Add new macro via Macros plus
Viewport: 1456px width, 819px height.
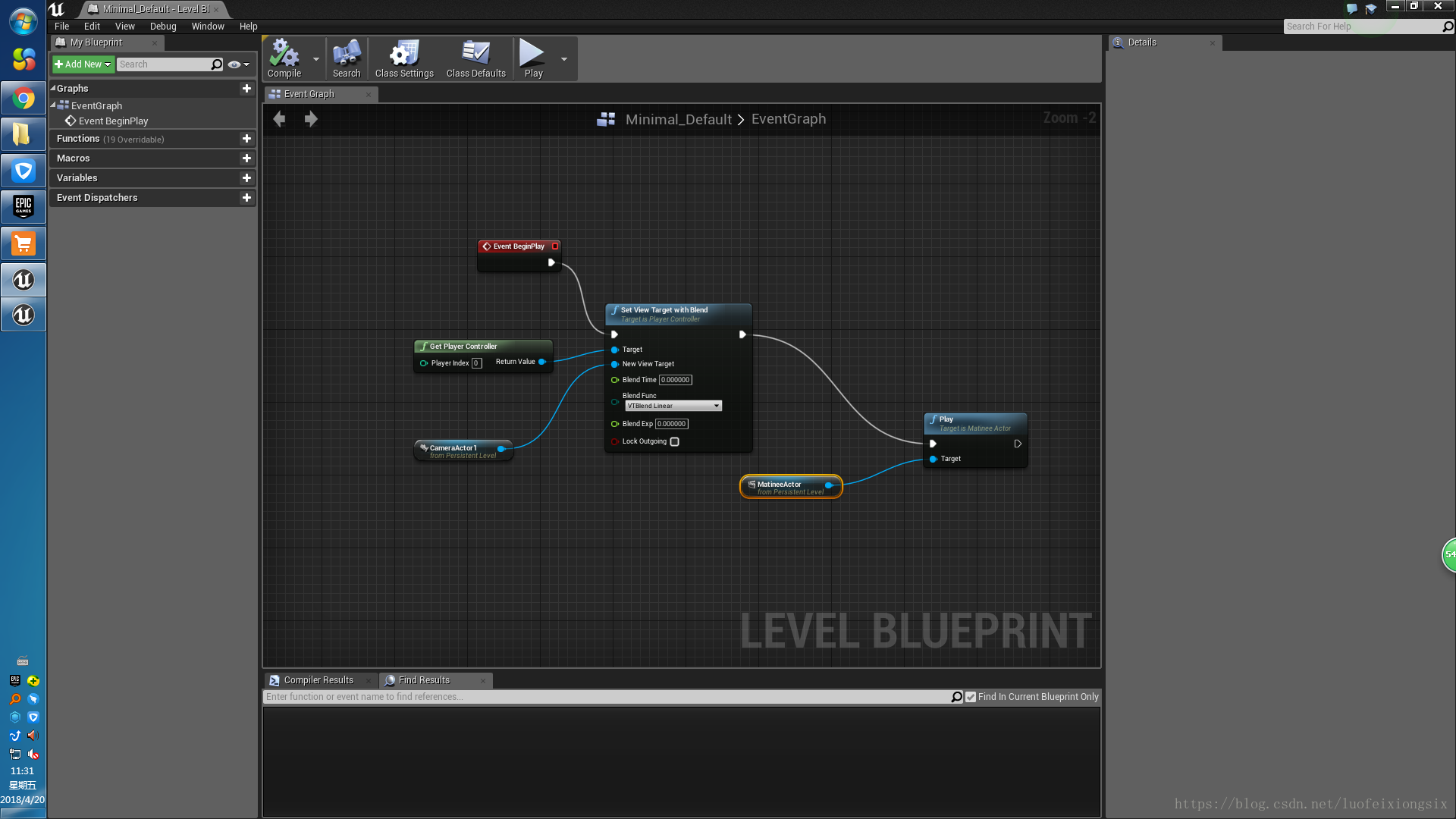[x=246, y=158]
